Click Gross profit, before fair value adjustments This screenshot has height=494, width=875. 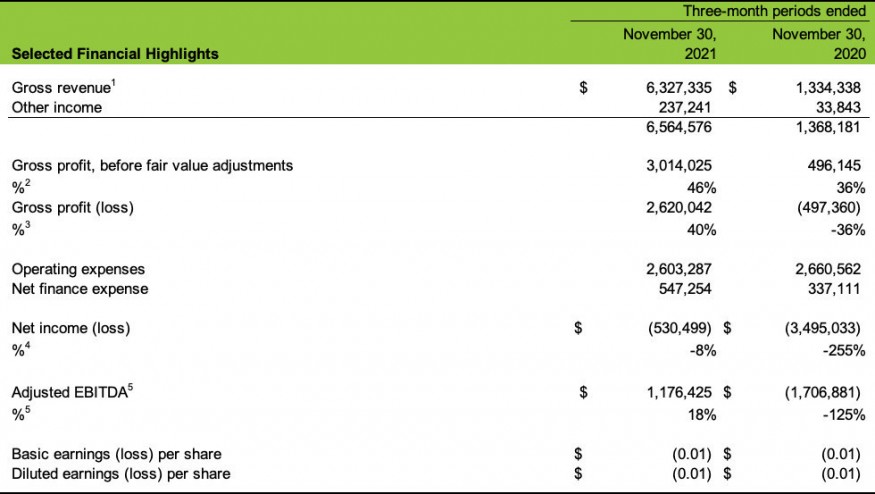[152, 165]
